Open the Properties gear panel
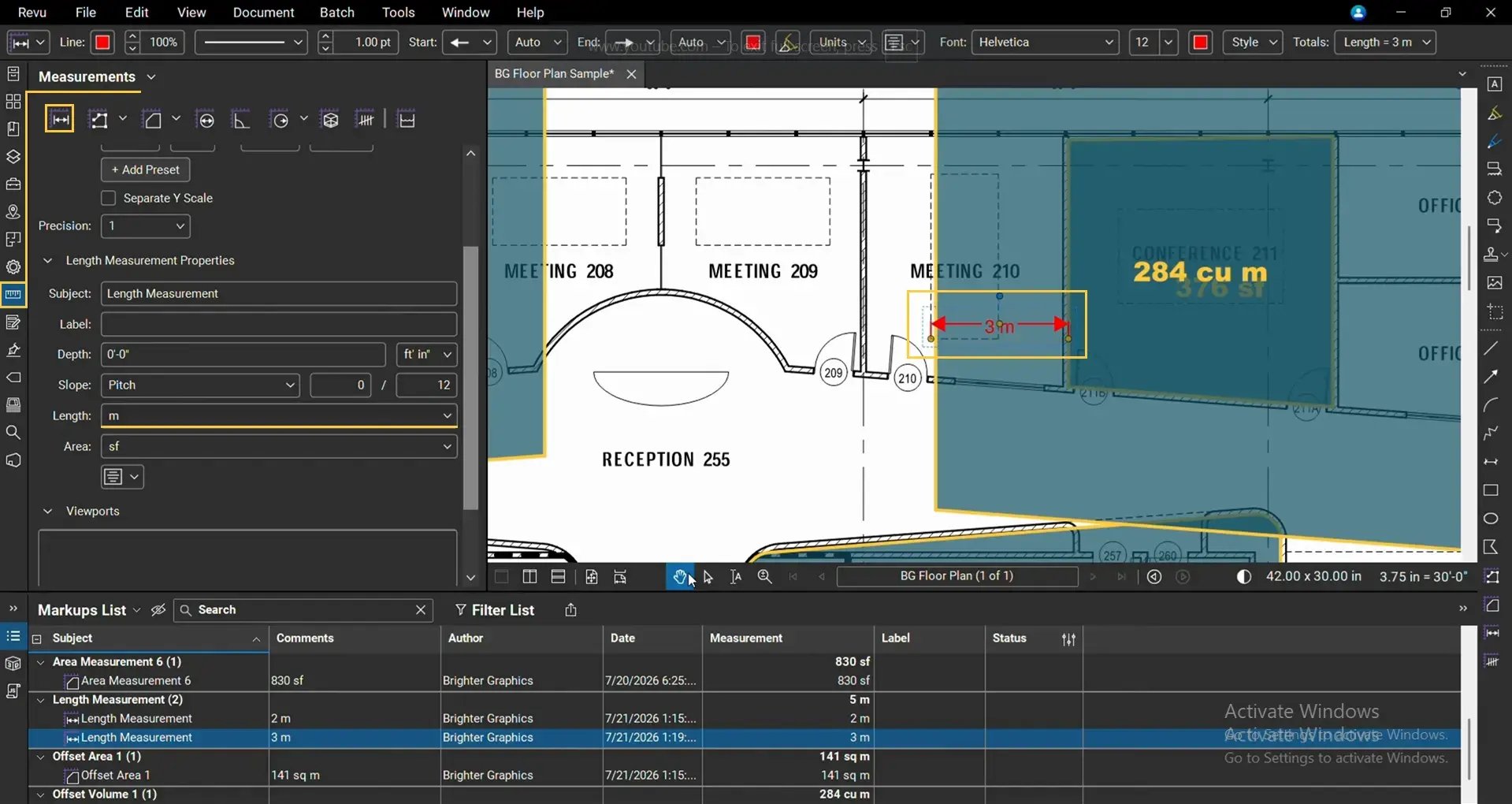Screen dimensions: 1512x804 click(x=13, y=266)
